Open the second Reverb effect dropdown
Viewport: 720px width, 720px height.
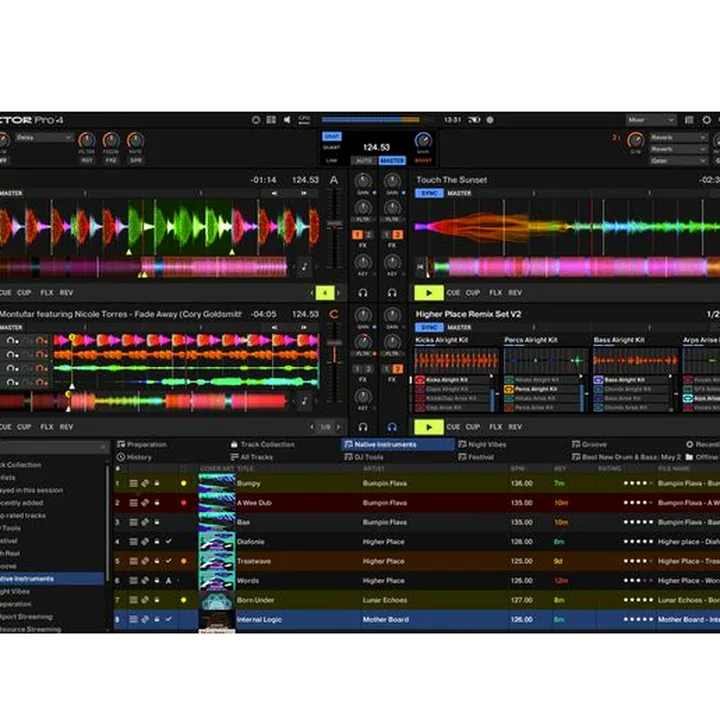tap(678, 149)
